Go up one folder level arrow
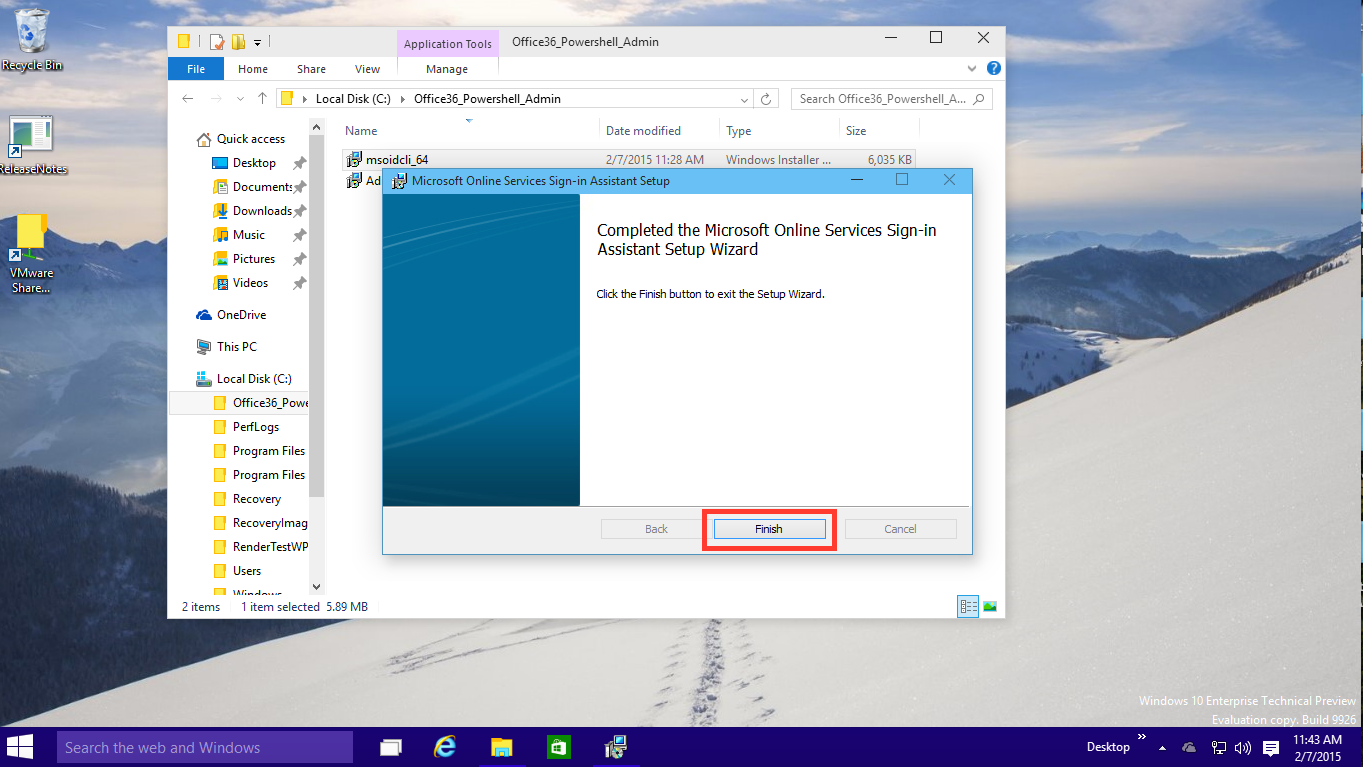1363x767 pixels. coord(262,98)
